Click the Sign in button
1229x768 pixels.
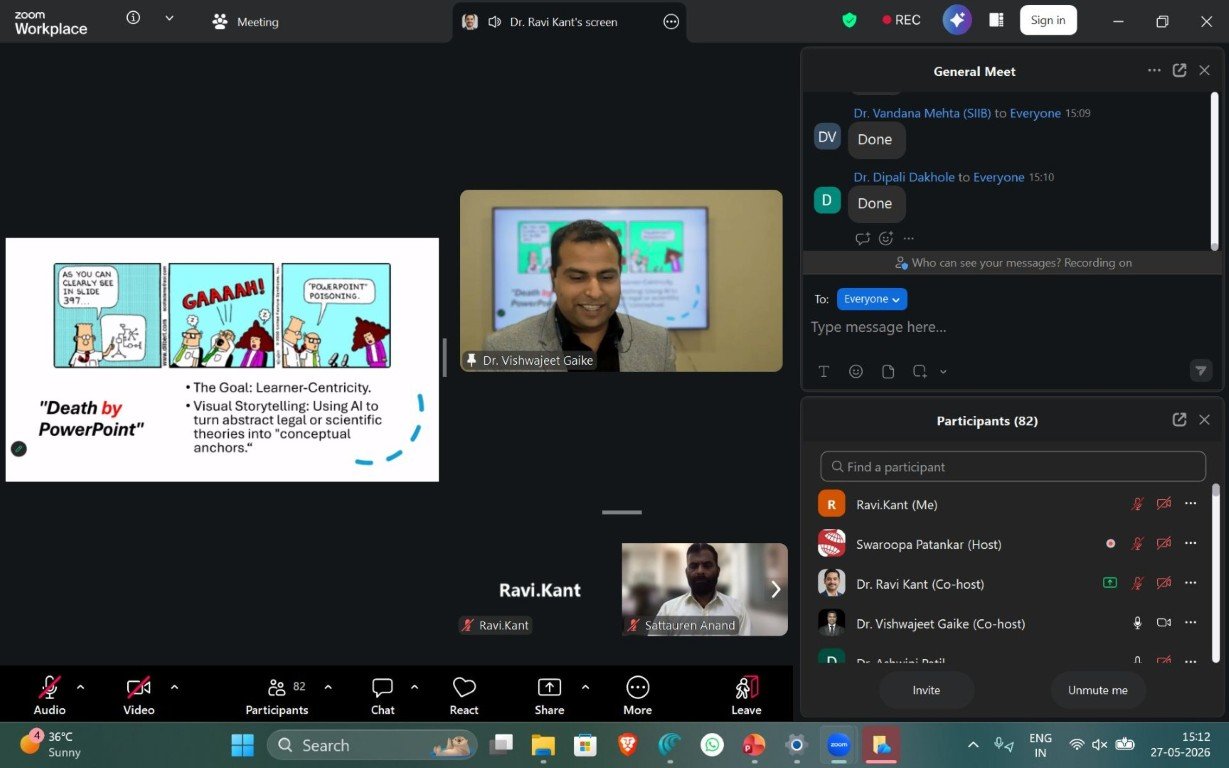tap(1048, 20)
